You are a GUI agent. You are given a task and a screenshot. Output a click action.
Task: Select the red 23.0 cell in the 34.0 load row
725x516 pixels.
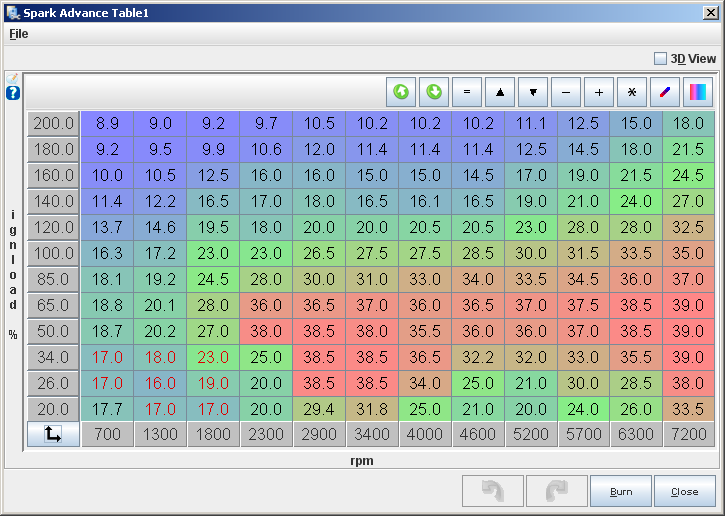213,357
